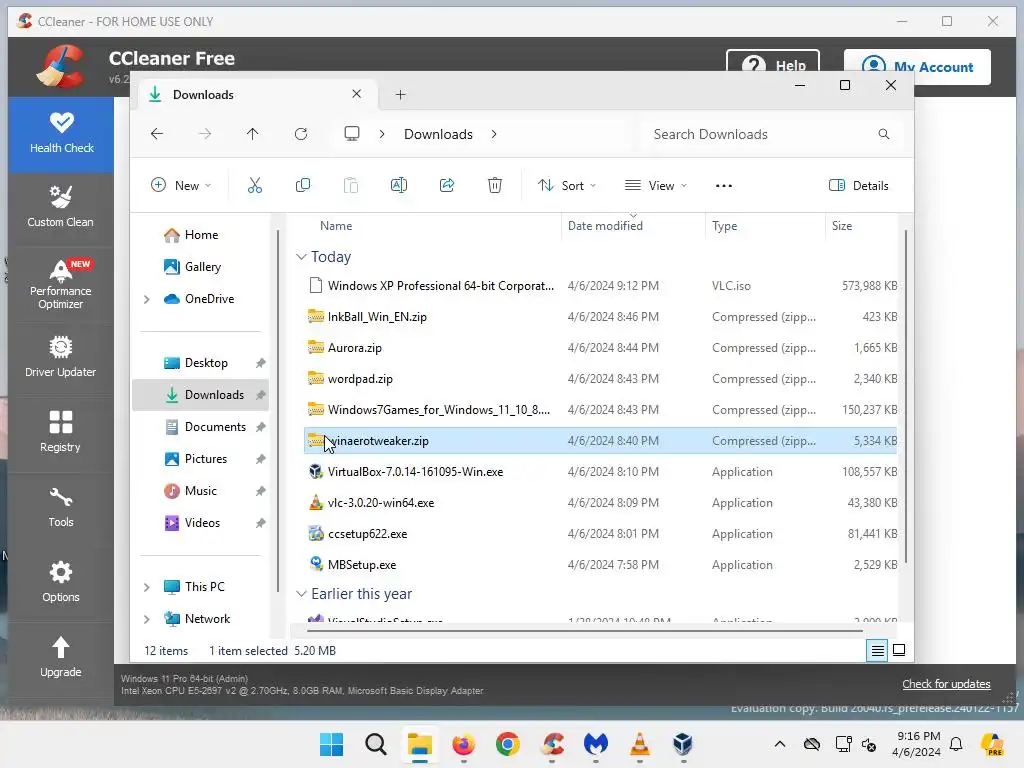
Task: Open the View dropdown
Action: (x=656, y=185)
